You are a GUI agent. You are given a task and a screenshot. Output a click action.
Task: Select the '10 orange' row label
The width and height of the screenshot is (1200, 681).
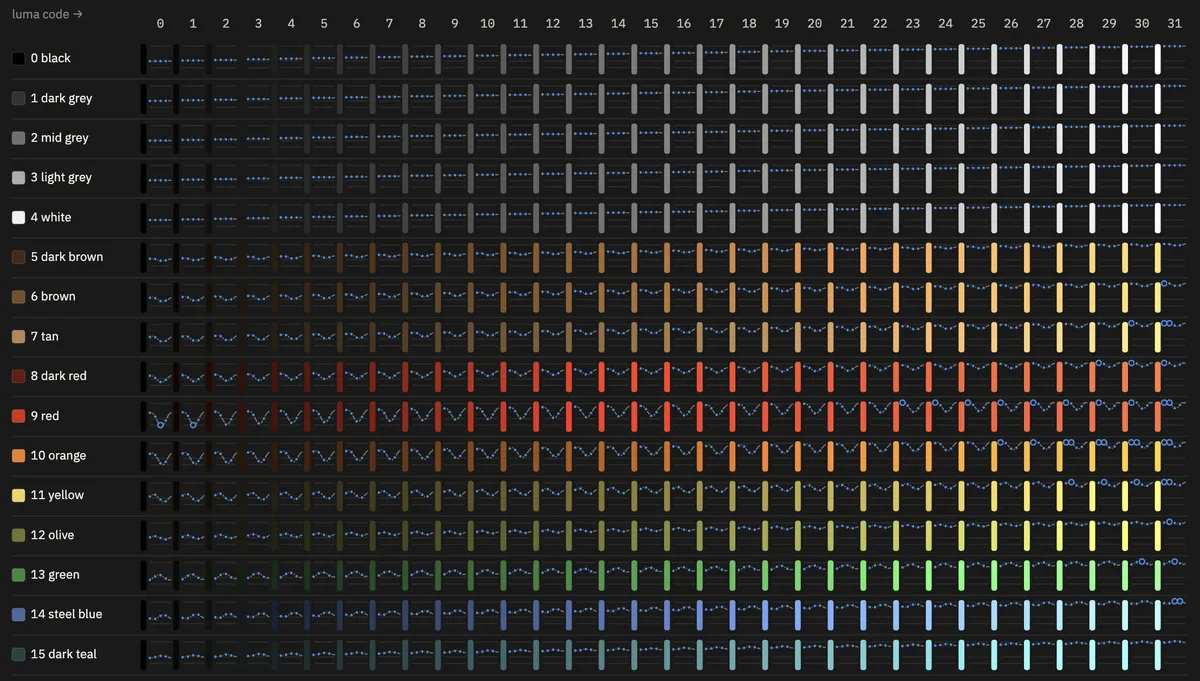(59, 456)
